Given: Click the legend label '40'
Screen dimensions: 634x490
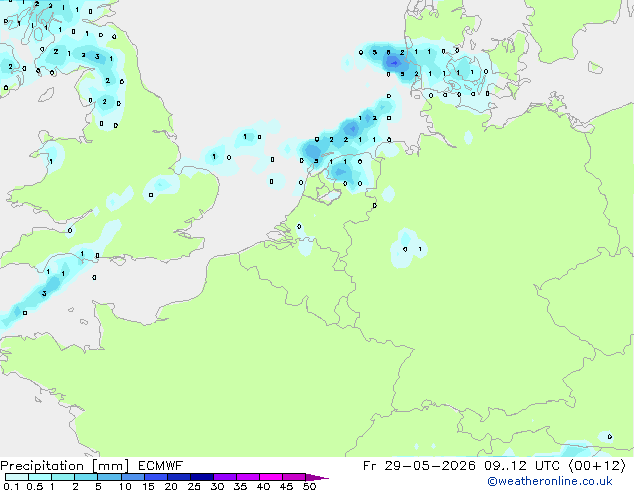Looking at the screenshot, I should tap(263, 486).
